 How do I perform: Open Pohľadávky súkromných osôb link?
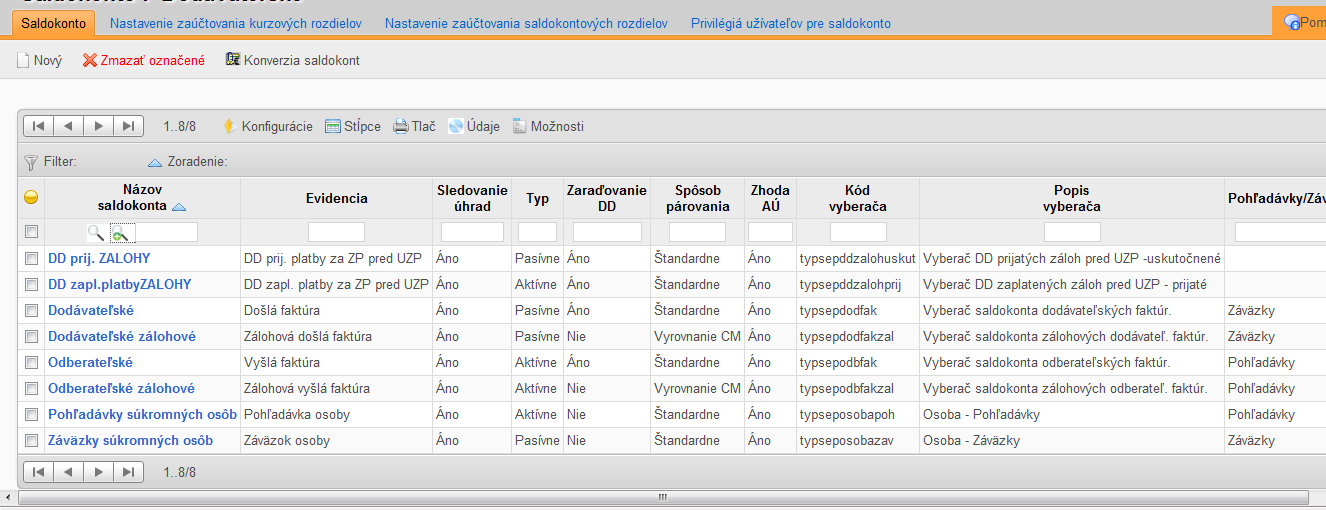143,414
